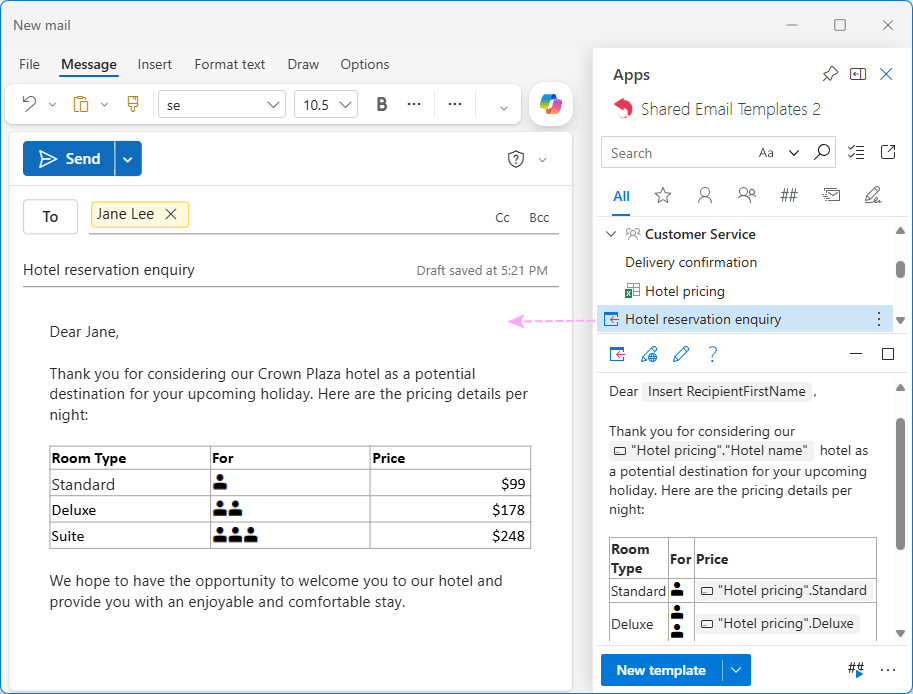This screenshot has height=694, width=913.
Task: Click the To button
Action: pyautogui.click(x=50, y=217)
